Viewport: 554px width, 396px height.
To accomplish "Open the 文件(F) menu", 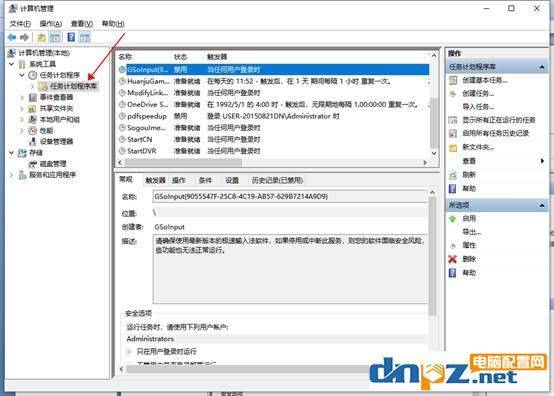I will [x=20, y=24].
